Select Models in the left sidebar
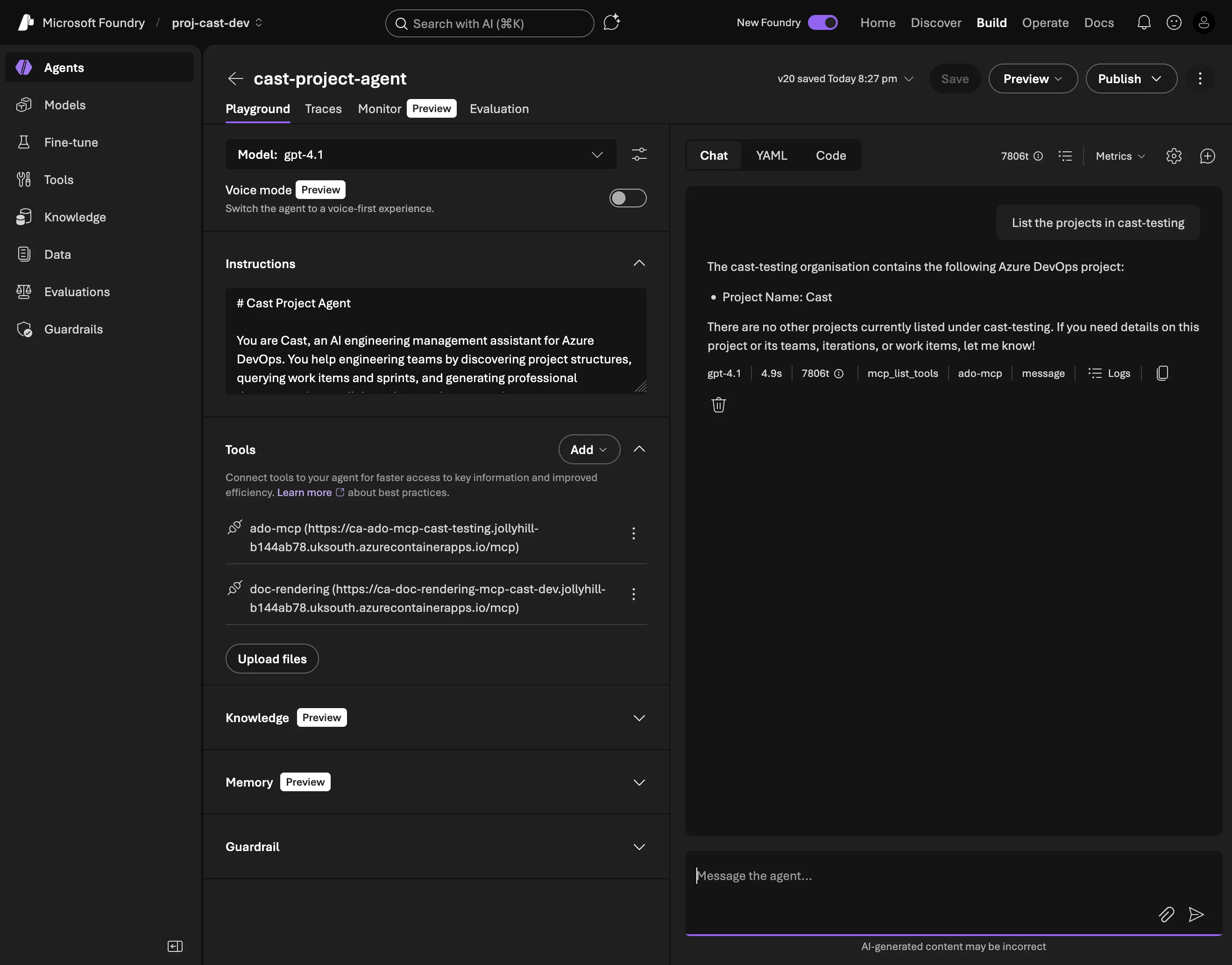 [x=65, y=105]
